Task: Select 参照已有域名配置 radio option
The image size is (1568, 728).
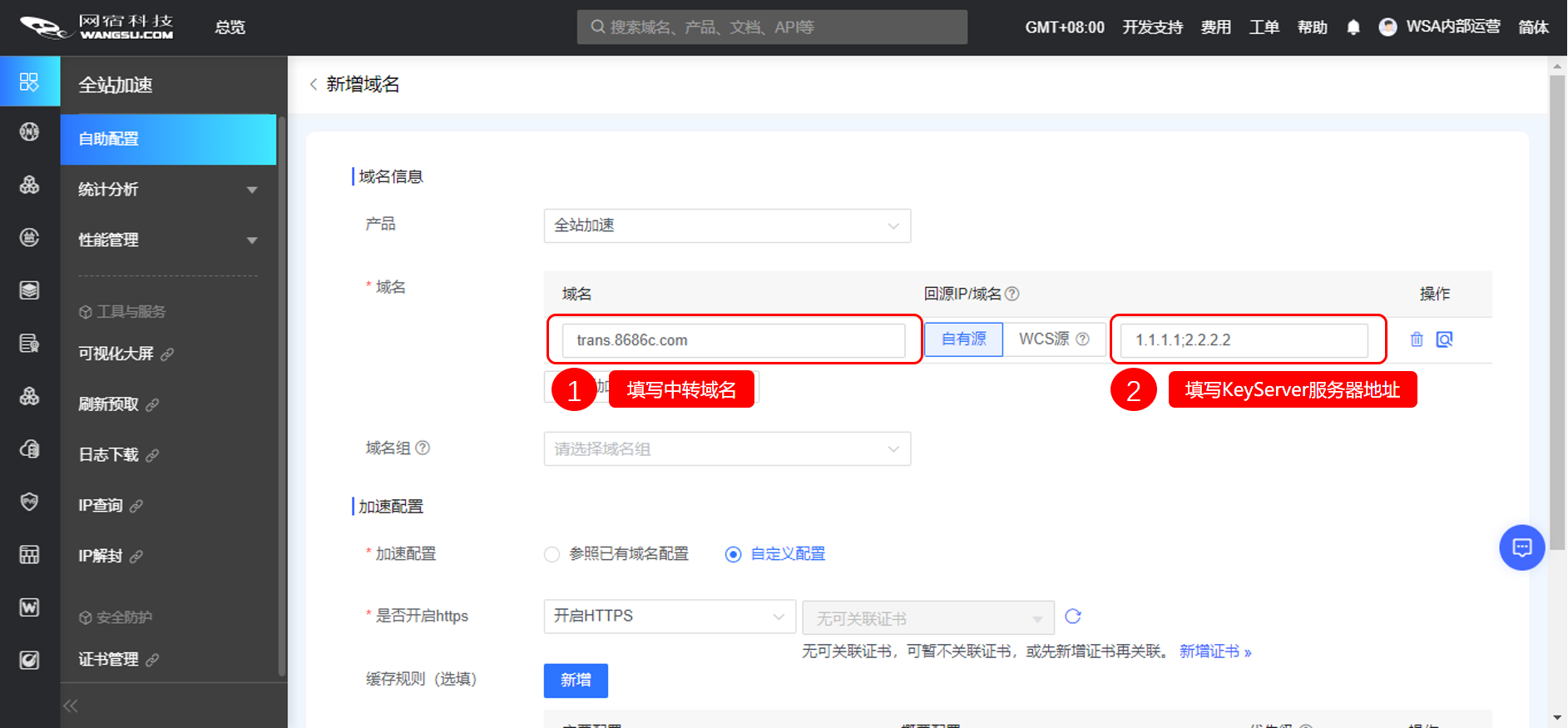Action: tap(616, 554)
